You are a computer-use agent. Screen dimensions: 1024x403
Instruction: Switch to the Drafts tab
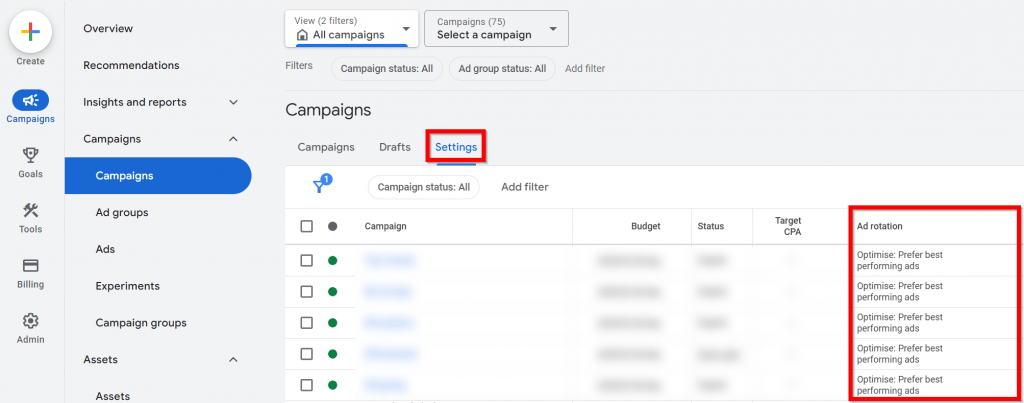pyautogui.click(x=395, y=147)
